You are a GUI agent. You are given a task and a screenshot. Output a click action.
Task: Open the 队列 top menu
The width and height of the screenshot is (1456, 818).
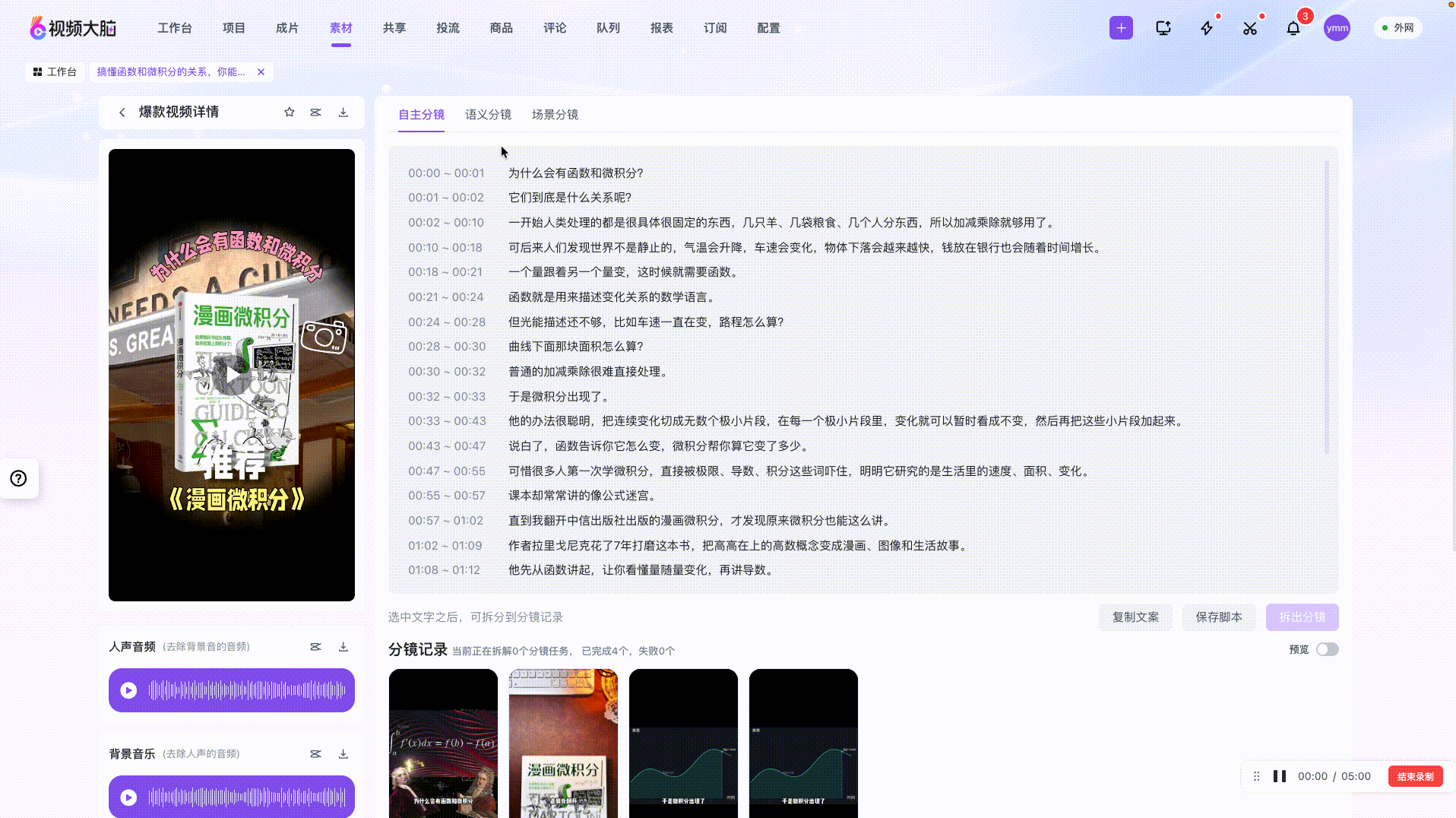[609, 28]
